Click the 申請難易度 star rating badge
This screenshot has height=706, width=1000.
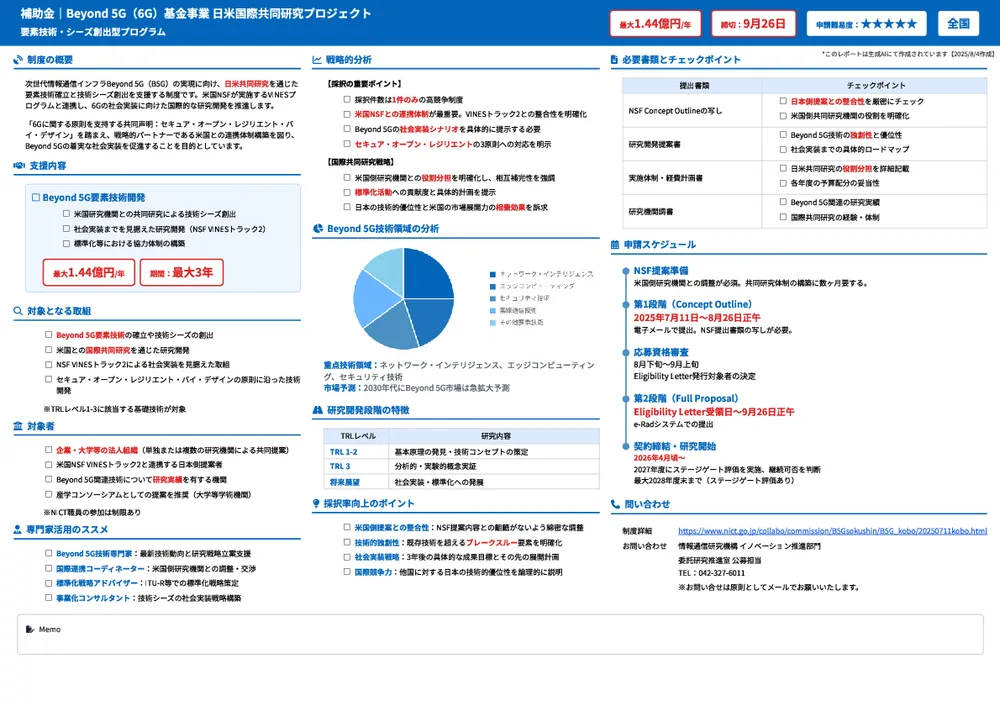[x=866, y=24]
